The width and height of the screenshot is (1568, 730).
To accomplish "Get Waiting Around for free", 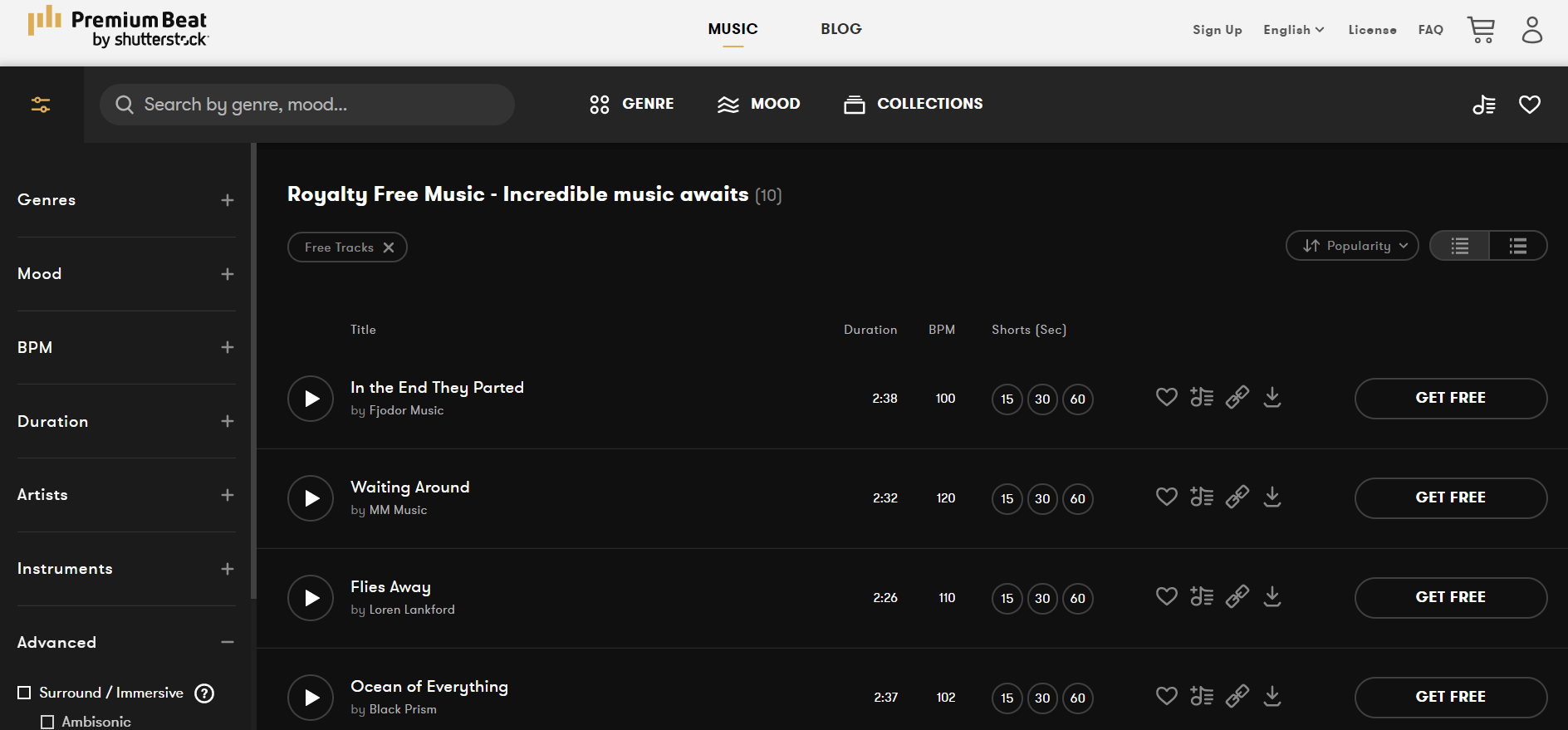I will click(x=1451, y=498).
